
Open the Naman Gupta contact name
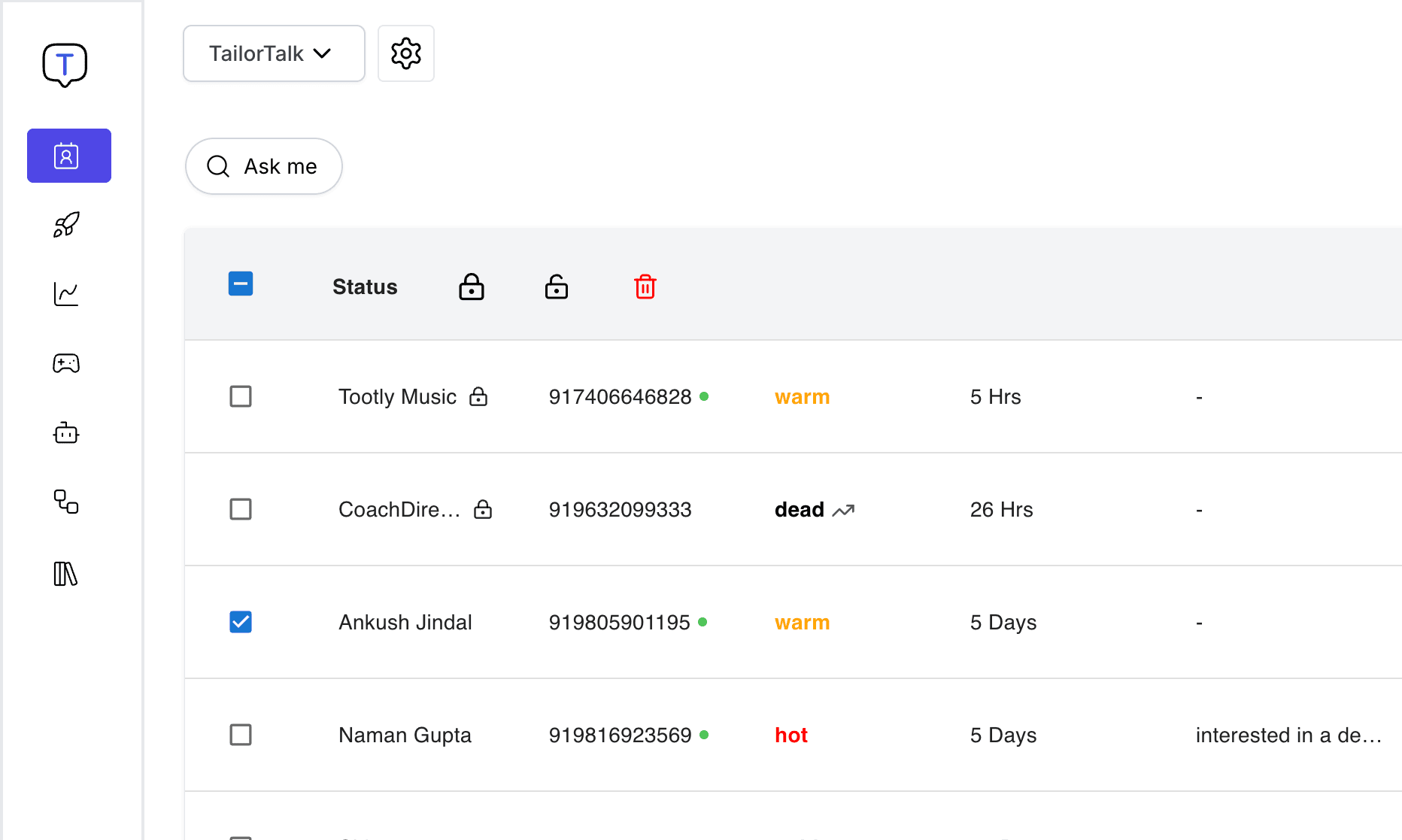[405, 735]
